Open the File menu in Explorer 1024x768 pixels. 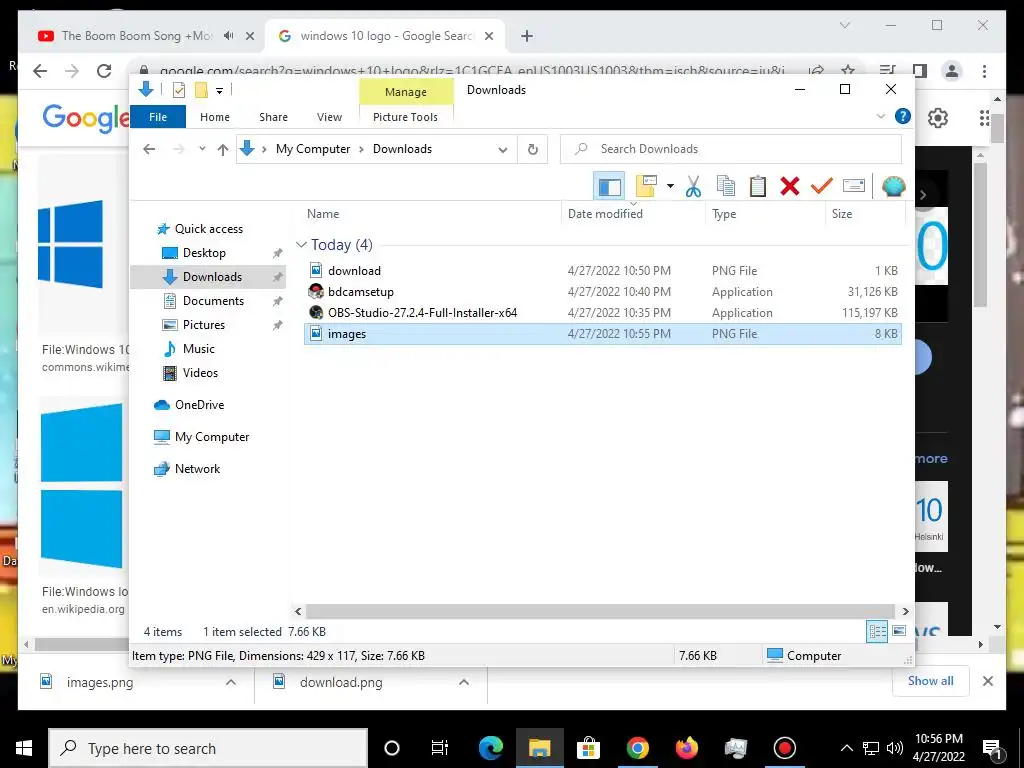(x=158, y=117)
